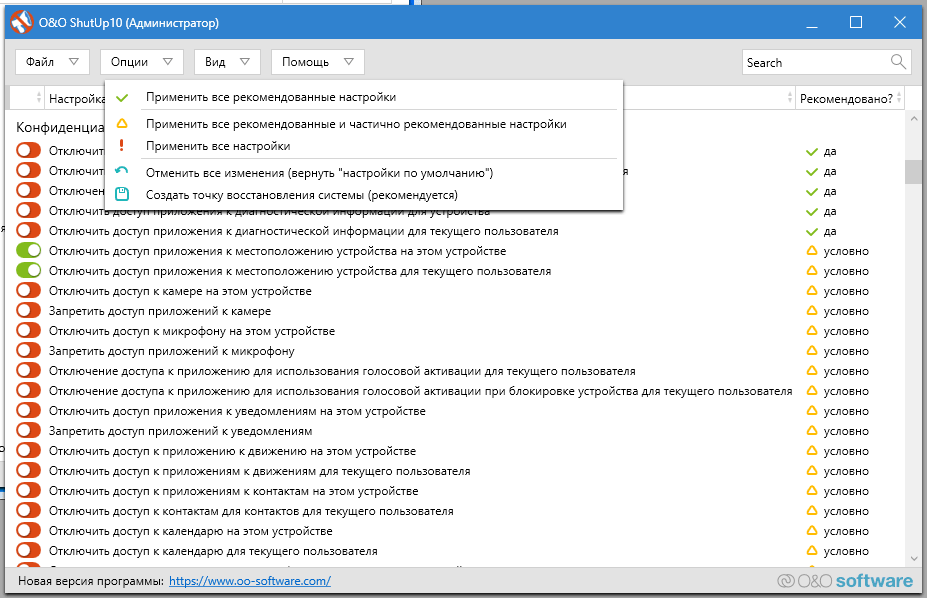The width and height of the screenshot is (927, 598).
Task: Toggle Отключить доступ приложения к уведомлениям на этом устройстве
Action: (x=28, y=411)
